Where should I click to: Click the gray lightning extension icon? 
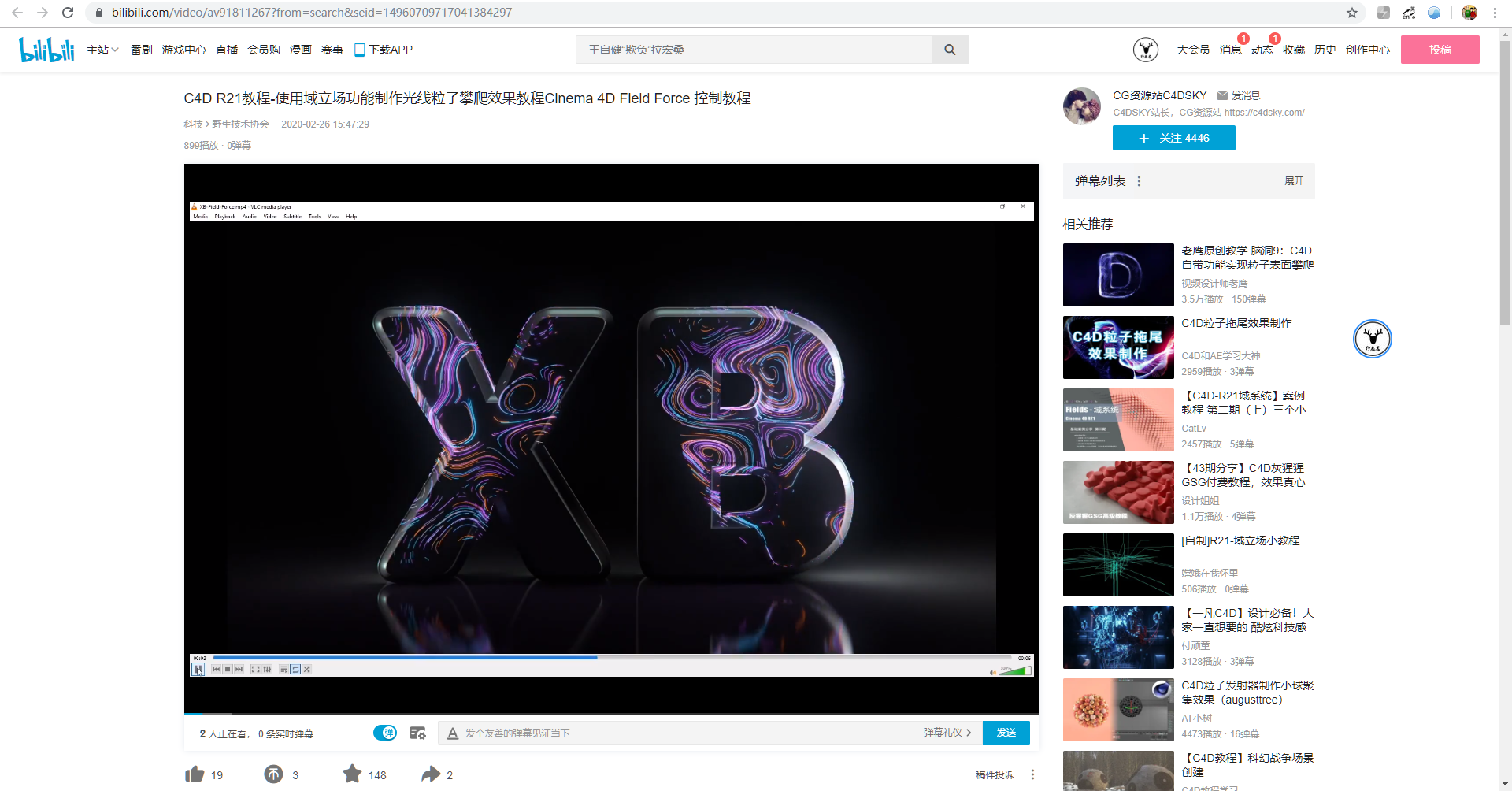1384,13
